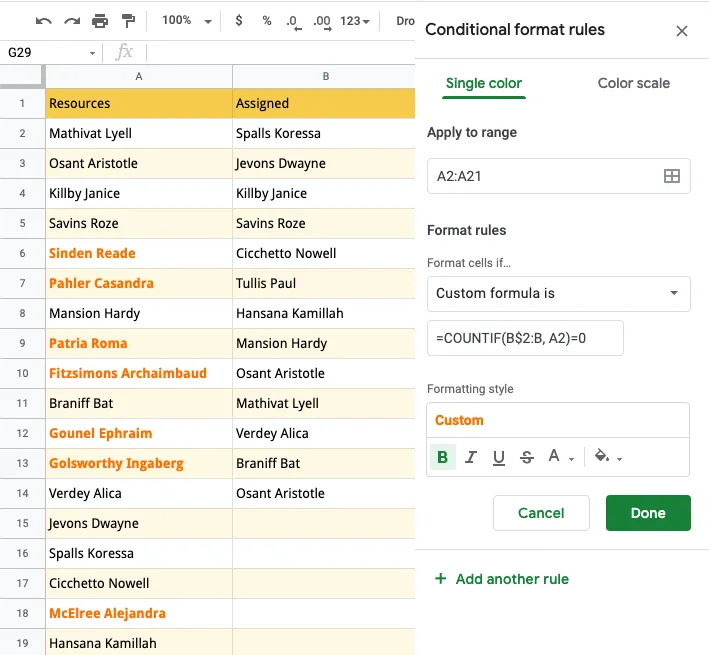Open the 100% zoom dropdown
This screenshot has height=655, width=709.
click(x=187, y=20)
